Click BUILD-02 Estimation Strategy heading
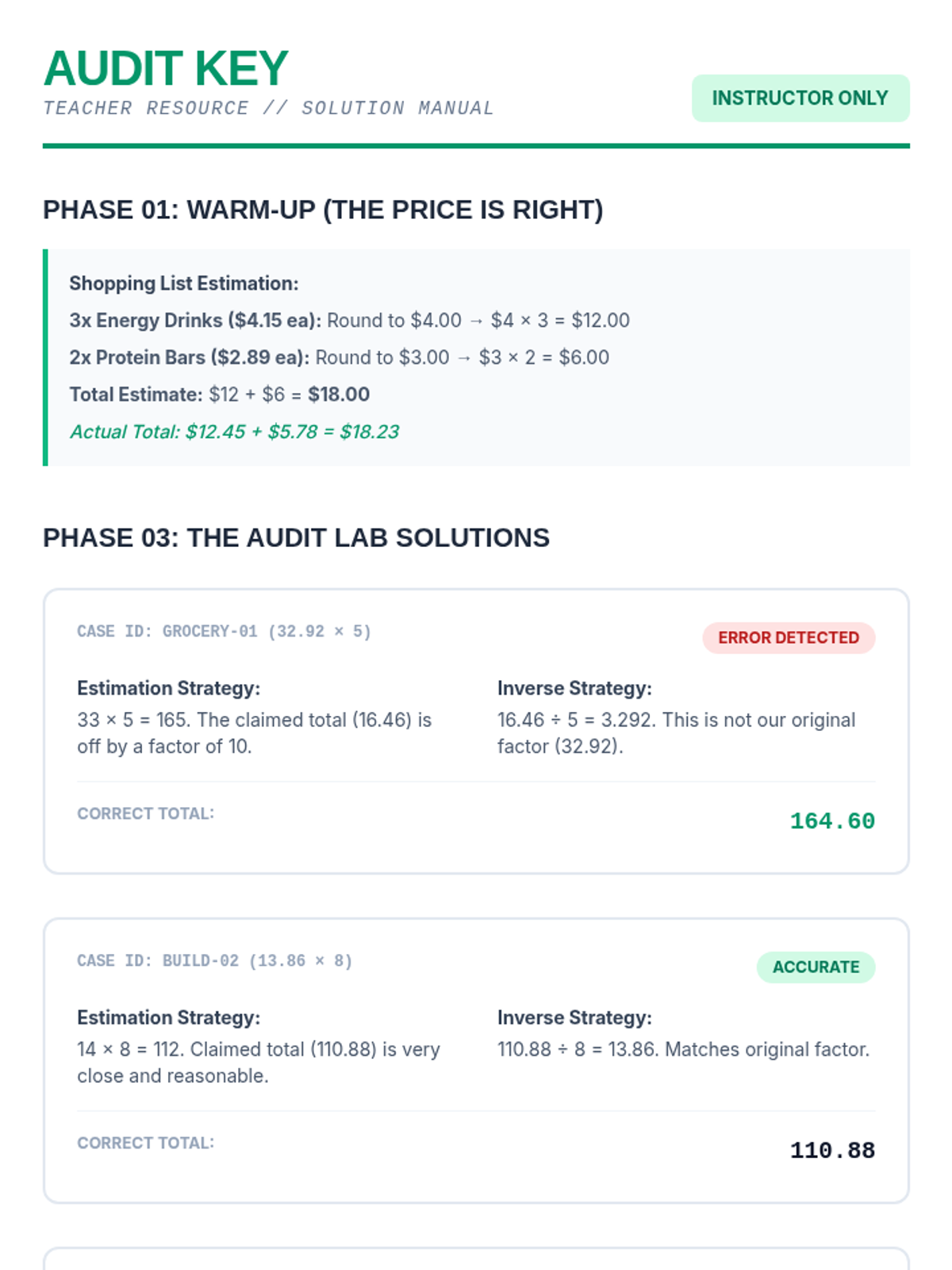This screenshot has height=1270, width=952. 168,1018
